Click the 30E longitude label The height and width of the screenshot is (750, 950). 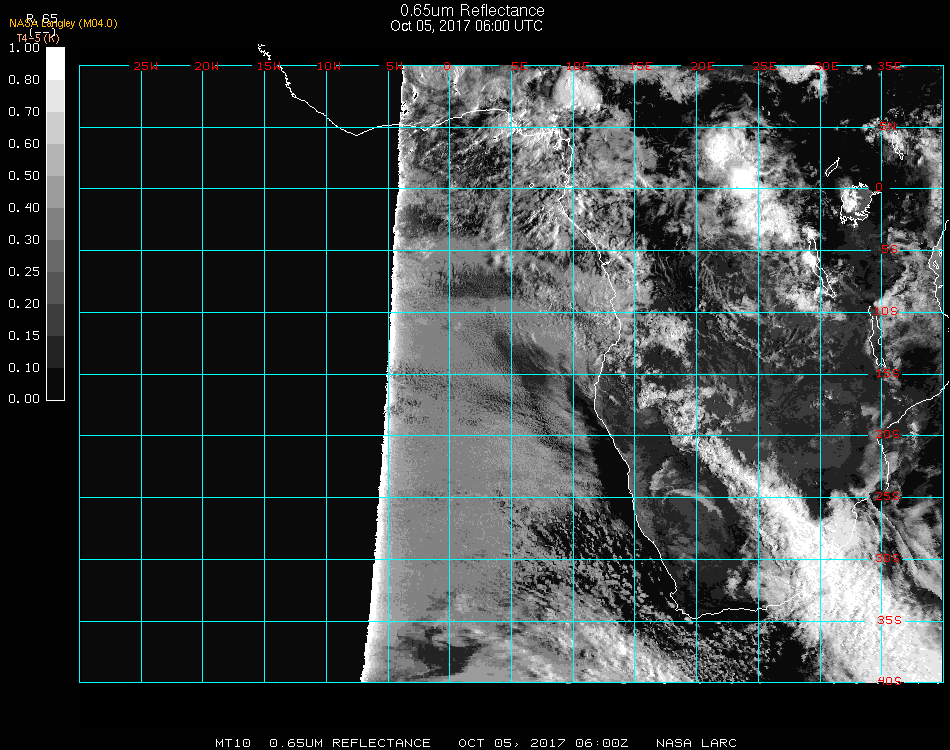(826, 66)
